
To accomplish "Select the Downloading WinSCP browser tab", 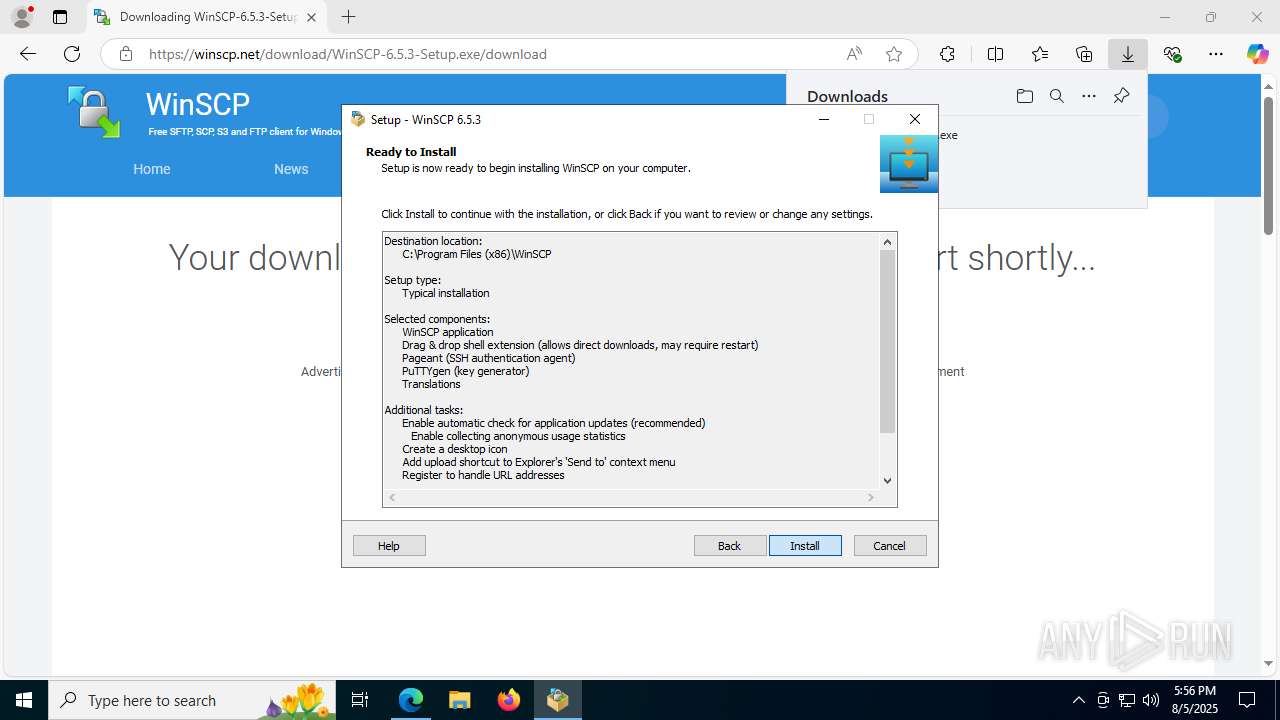I will point(206,17).
